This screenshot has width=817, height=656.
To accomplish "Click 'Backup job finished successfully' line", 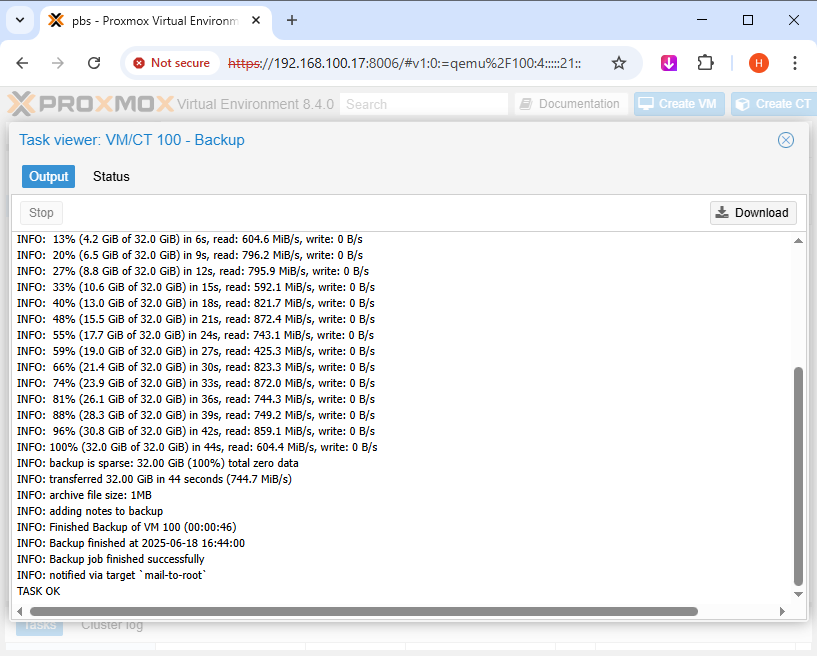I will tap(110, 559).
